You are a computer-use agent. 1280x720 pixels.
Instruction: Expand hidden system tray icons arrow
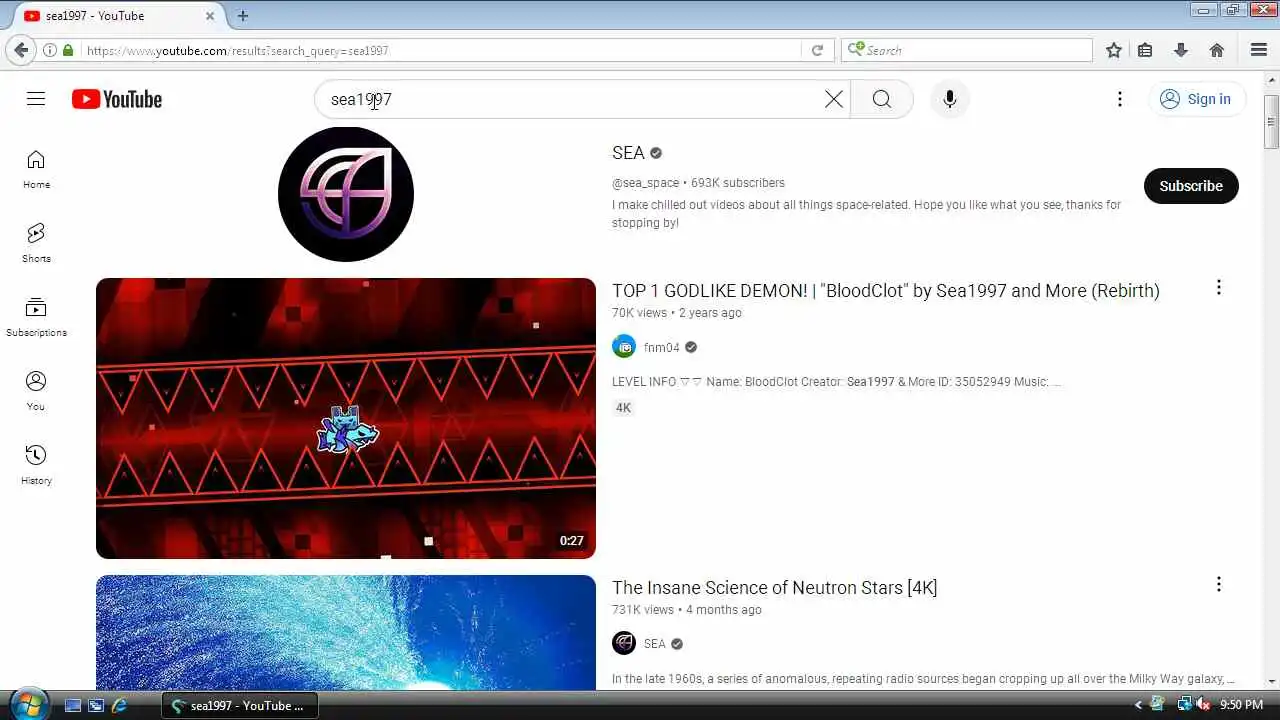[1137, 705]
